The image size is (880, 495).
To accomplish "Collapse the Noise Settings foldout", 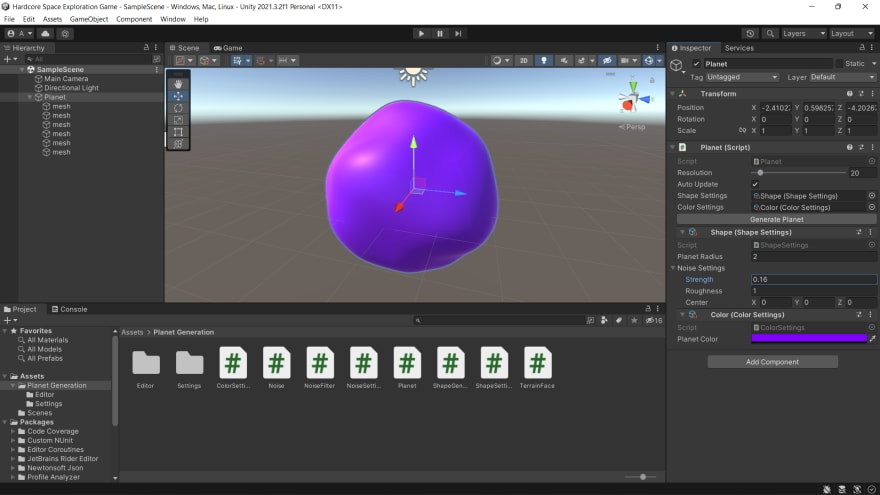I will [x=673, y=268].
